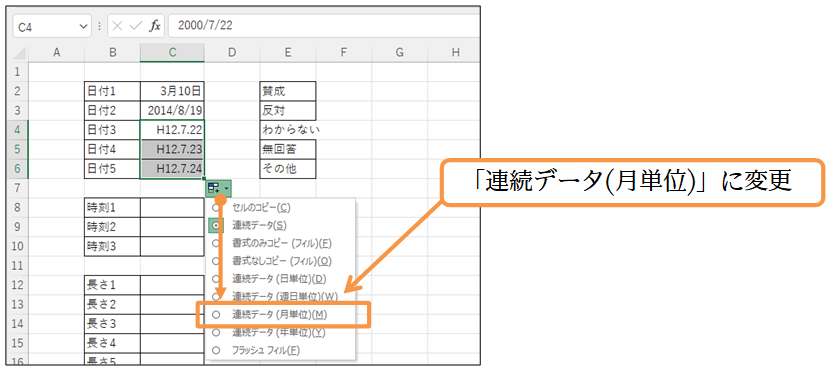
Task: Click the cancel X icon in formula bar
Action: [117, 26]
